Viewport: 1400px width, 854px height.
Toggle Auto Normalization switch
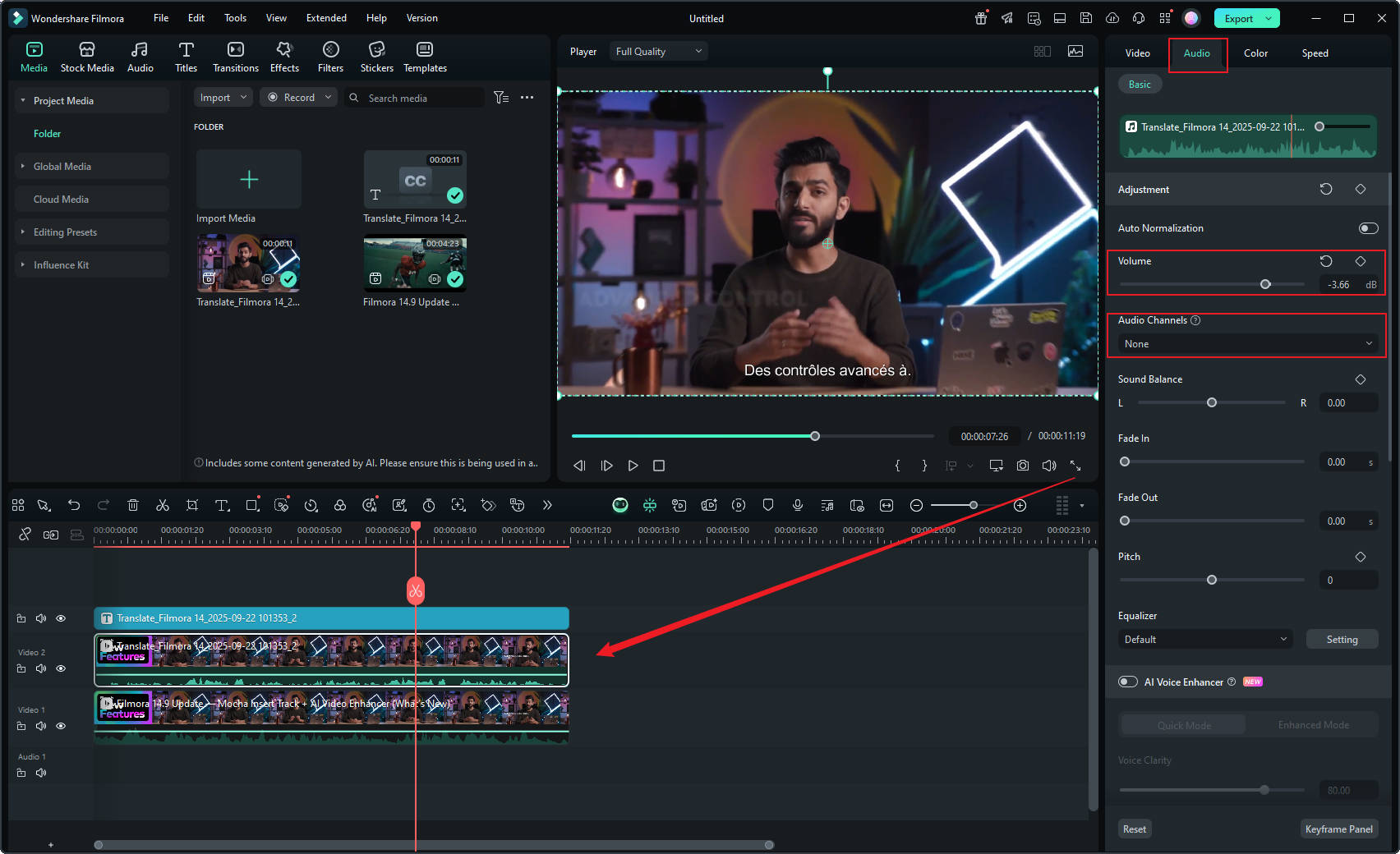pyautogui.click(x=1369, y=228)
